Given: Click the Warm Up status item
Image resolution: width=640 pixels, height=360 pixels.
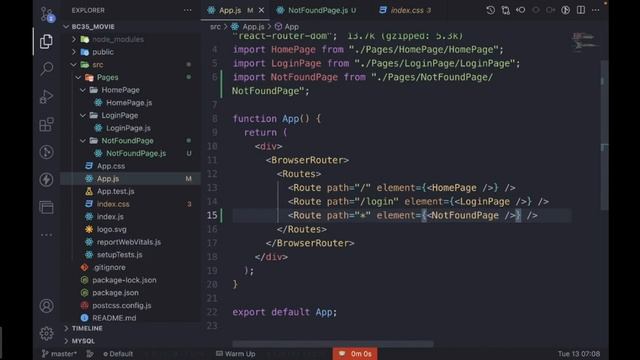Looking at the screenshot, I should (x=236, y=353).
